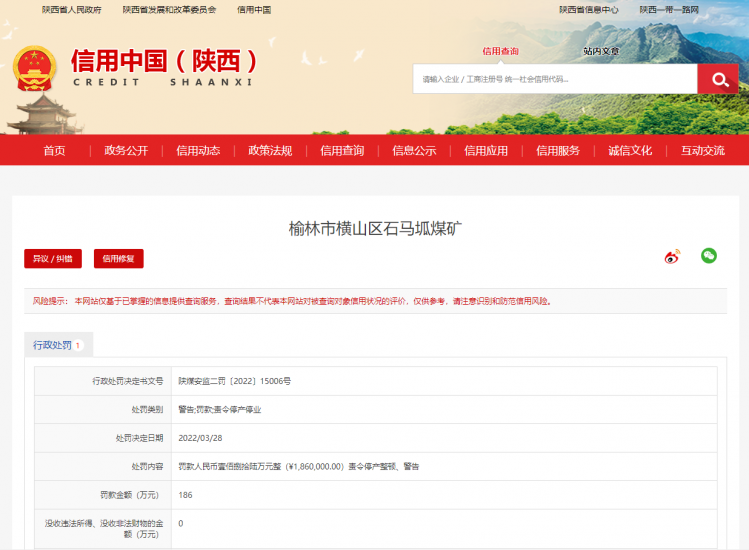
Task: Click the 处罚决定日期 row label
Action: (x=139, y=438)
